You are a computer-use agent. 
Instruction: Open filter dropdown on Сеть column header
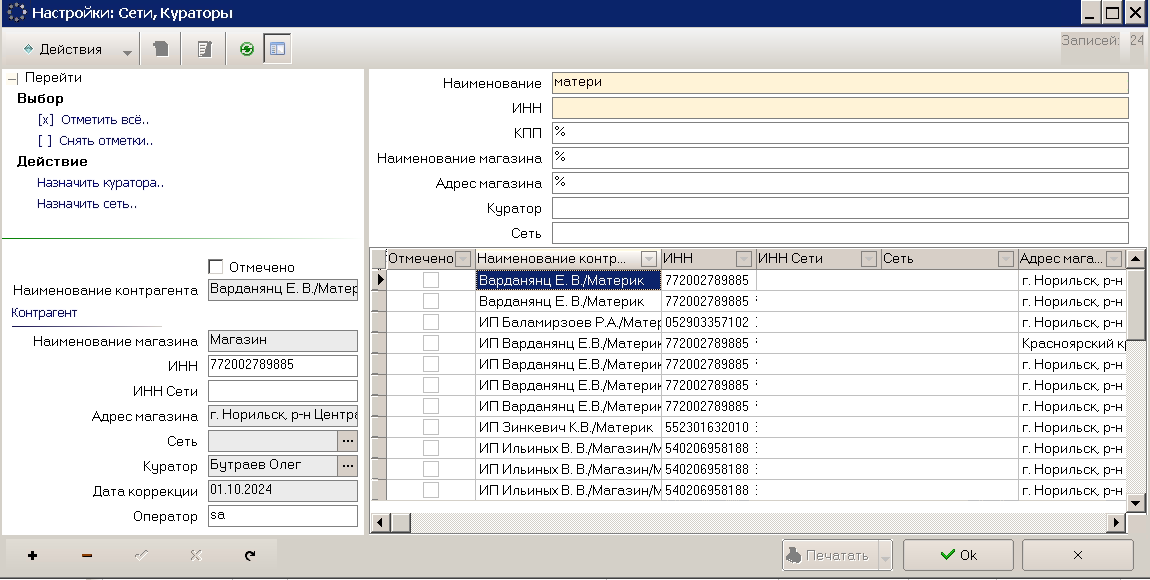tap(1006, 259)
